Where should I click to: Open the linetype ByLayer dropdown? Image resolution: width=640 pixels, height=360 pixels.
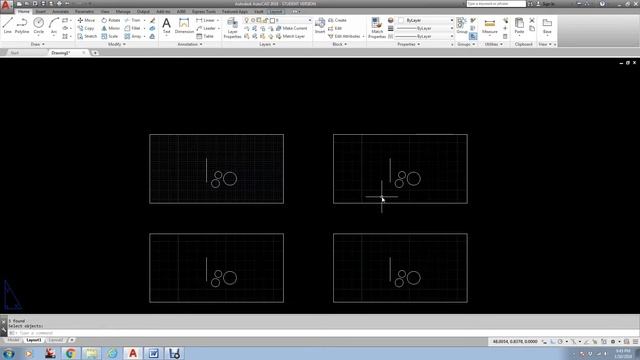pos(425,36)
